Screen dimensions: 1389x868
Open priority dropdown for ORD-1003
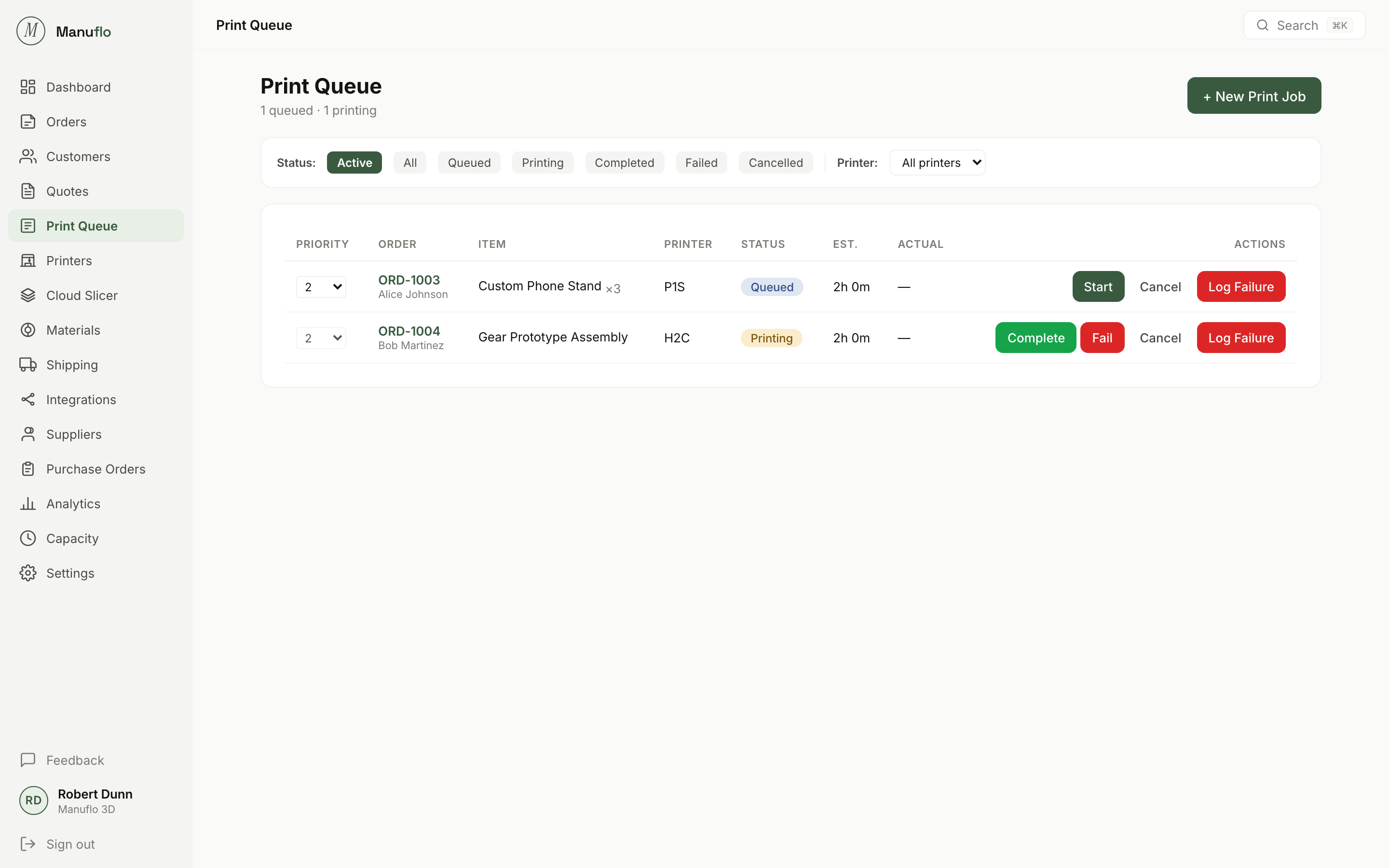tap(321, 286)
